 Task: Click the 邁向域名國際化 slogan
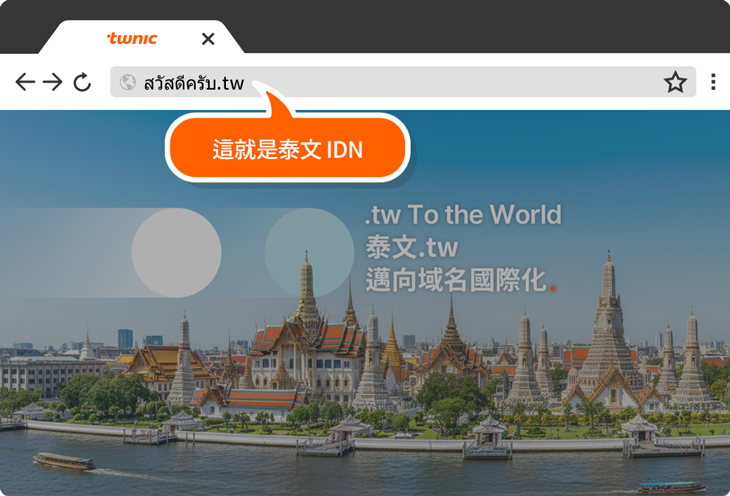coord(455,280)
